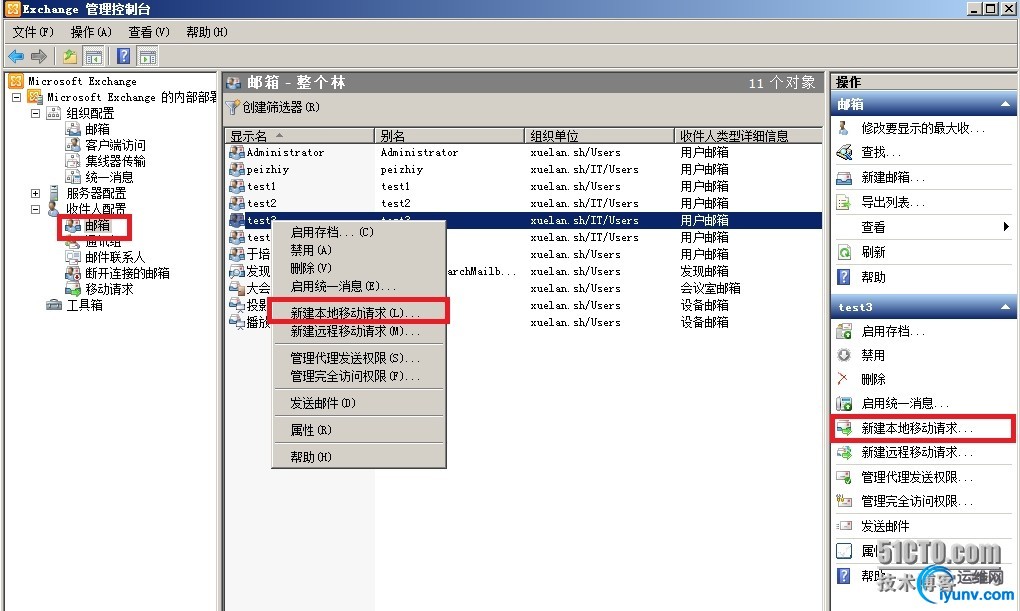Open the 查看 submenu arrow in actions
1020x611 pixels.
[x=1006, y=227]
